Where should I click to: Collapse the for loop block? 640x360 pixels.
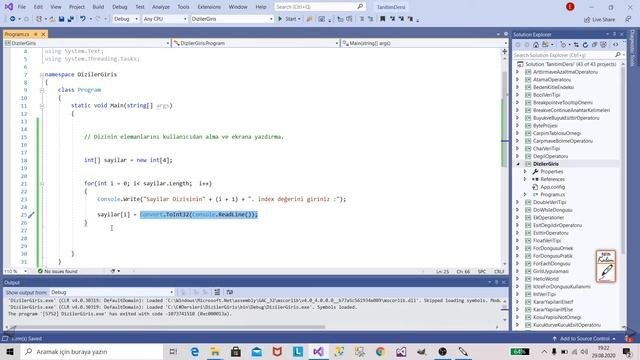(x=42, y=184)
